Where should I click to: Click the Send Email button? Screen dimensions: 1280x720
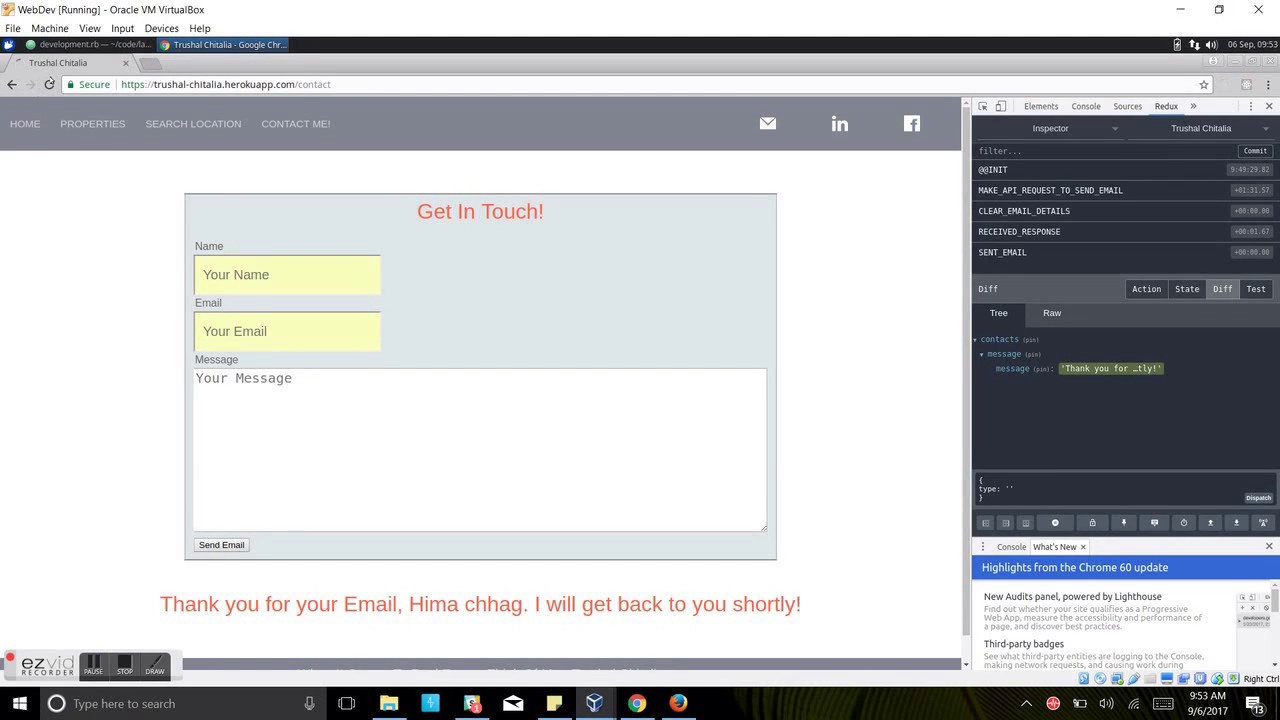click(221, 545)
